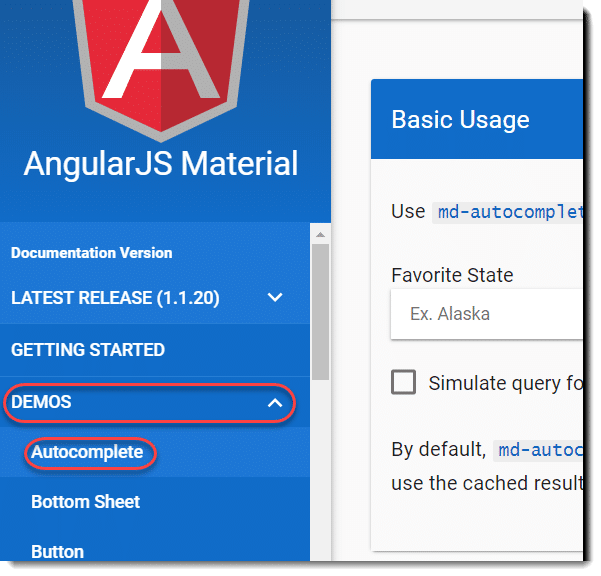The image size is (601, 576).
Task: Open the Button demo
Action: (x=57, y=552)
